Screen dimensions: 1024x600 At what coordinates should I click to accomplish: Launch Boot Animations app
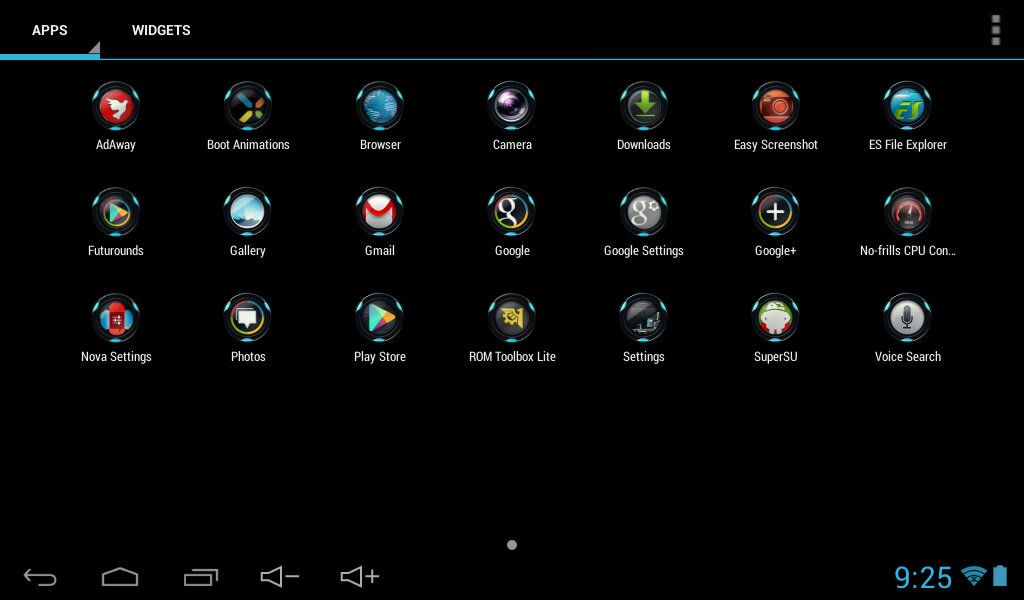click(248, 107)
